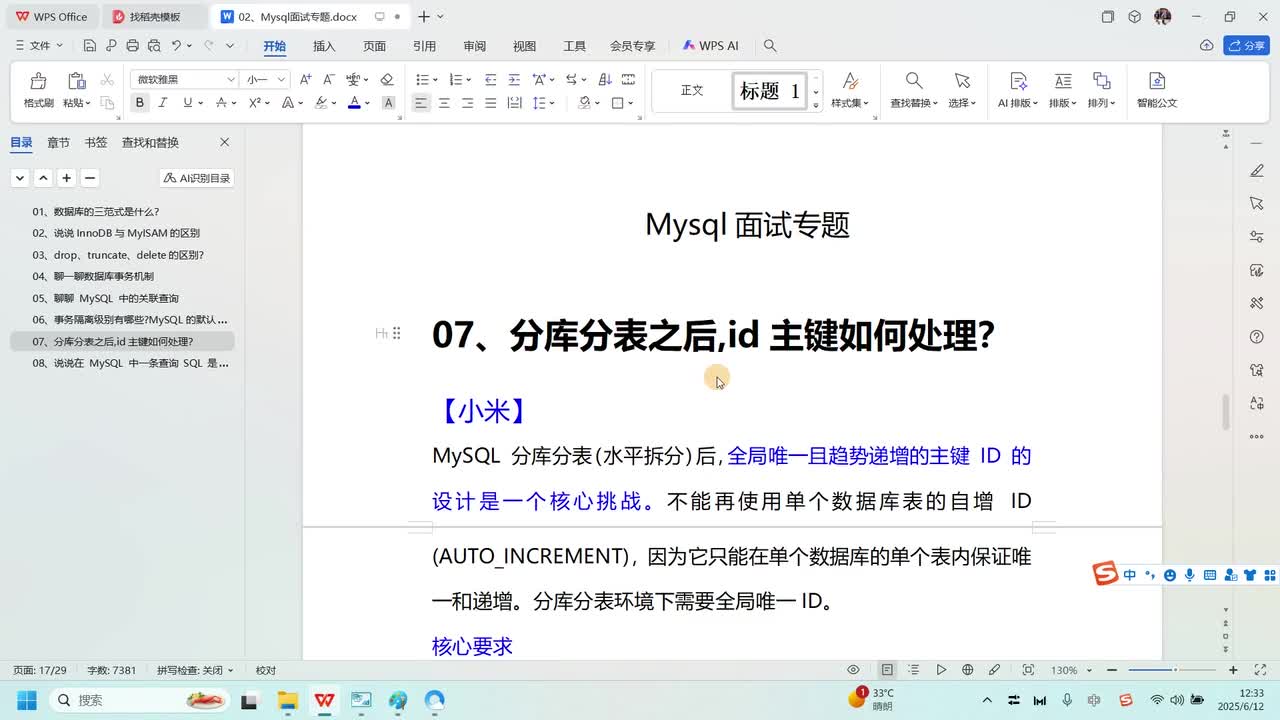This screenshot has height=720, width=1280.
Task: Click the Print icon in quick access toolbar
Action: 132,46
